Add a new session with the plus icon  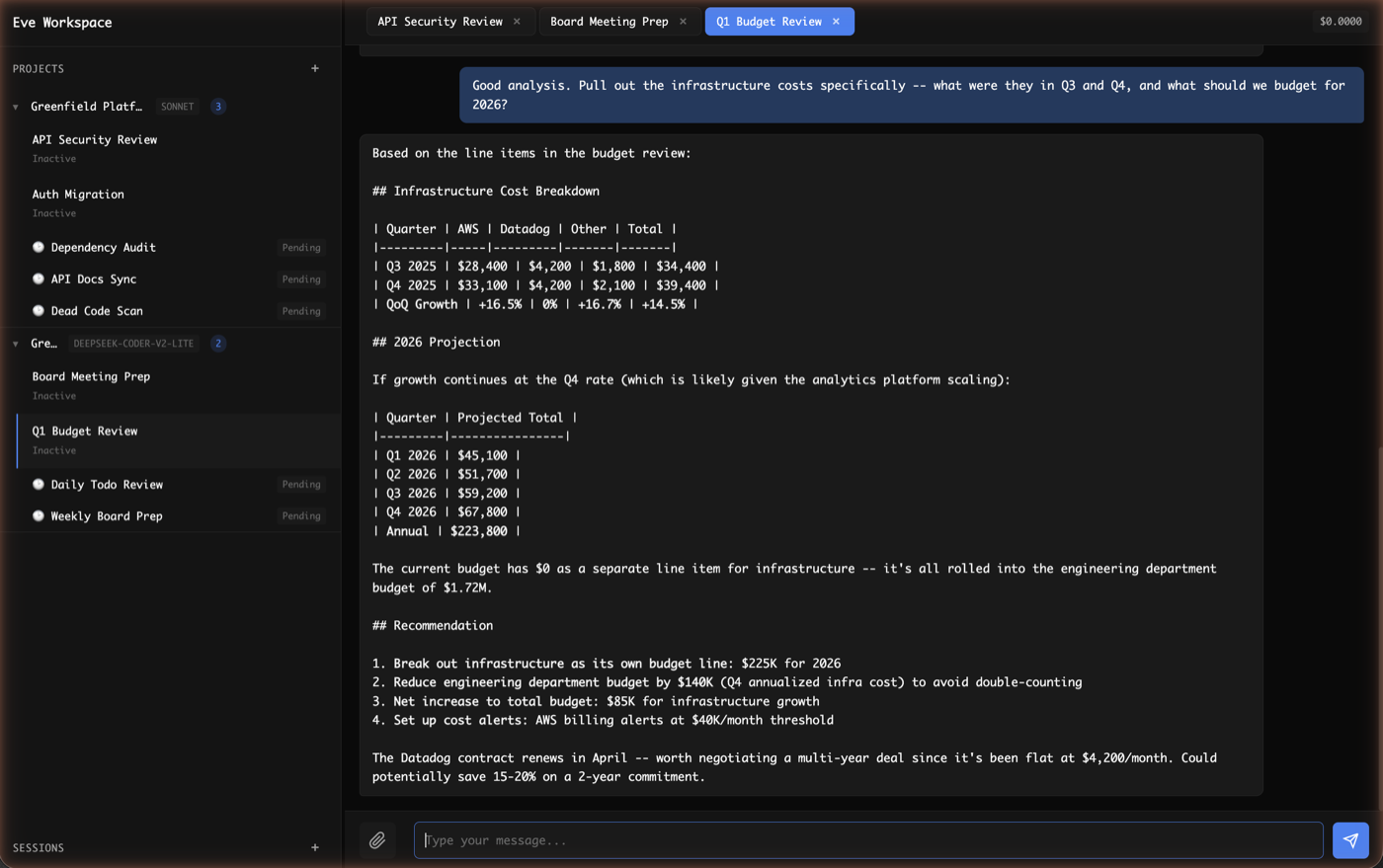(x=314, y=847)
